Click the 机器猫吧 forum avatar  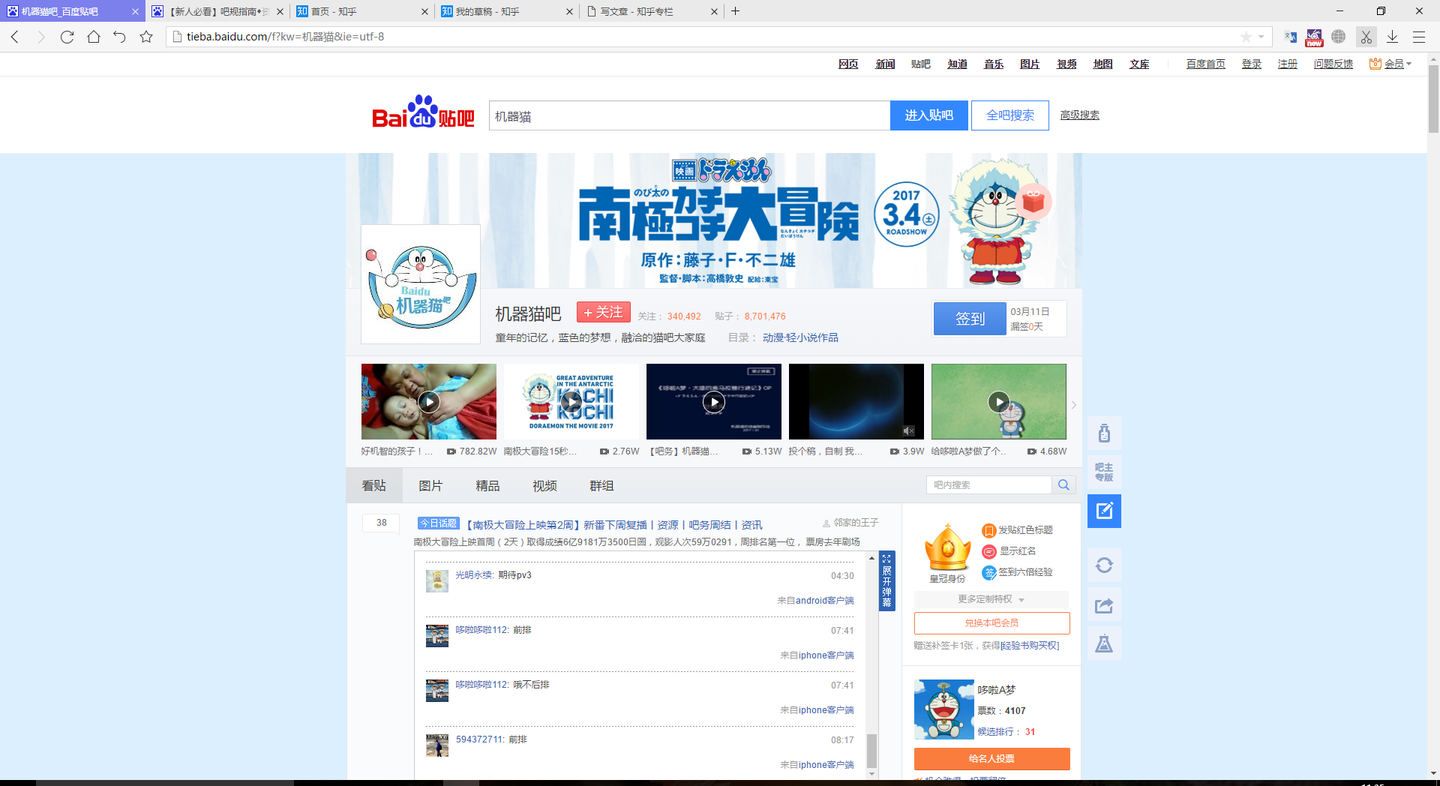tap(421, 284)
